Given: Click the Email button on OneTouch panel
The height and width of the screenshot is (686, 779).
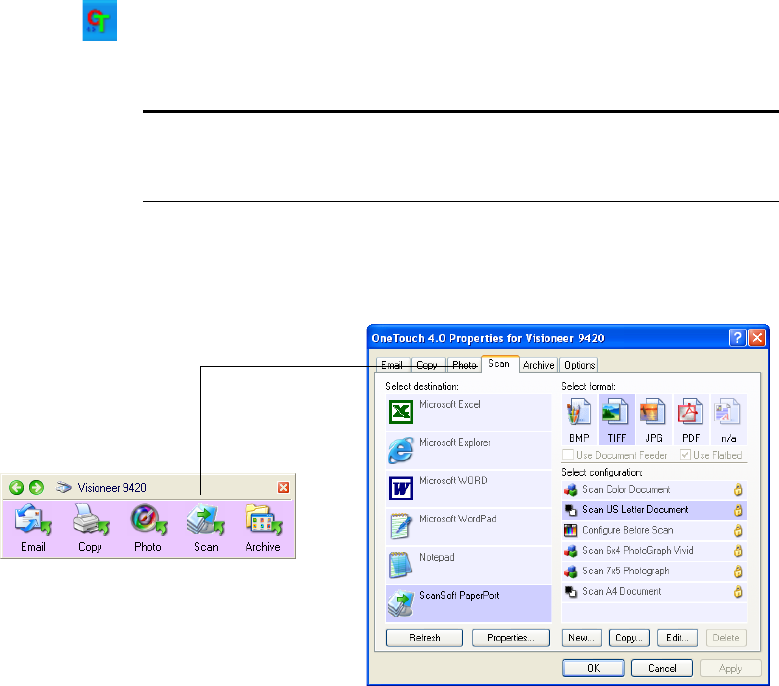Looking at the screenshot, I should [x=33, y=528].
